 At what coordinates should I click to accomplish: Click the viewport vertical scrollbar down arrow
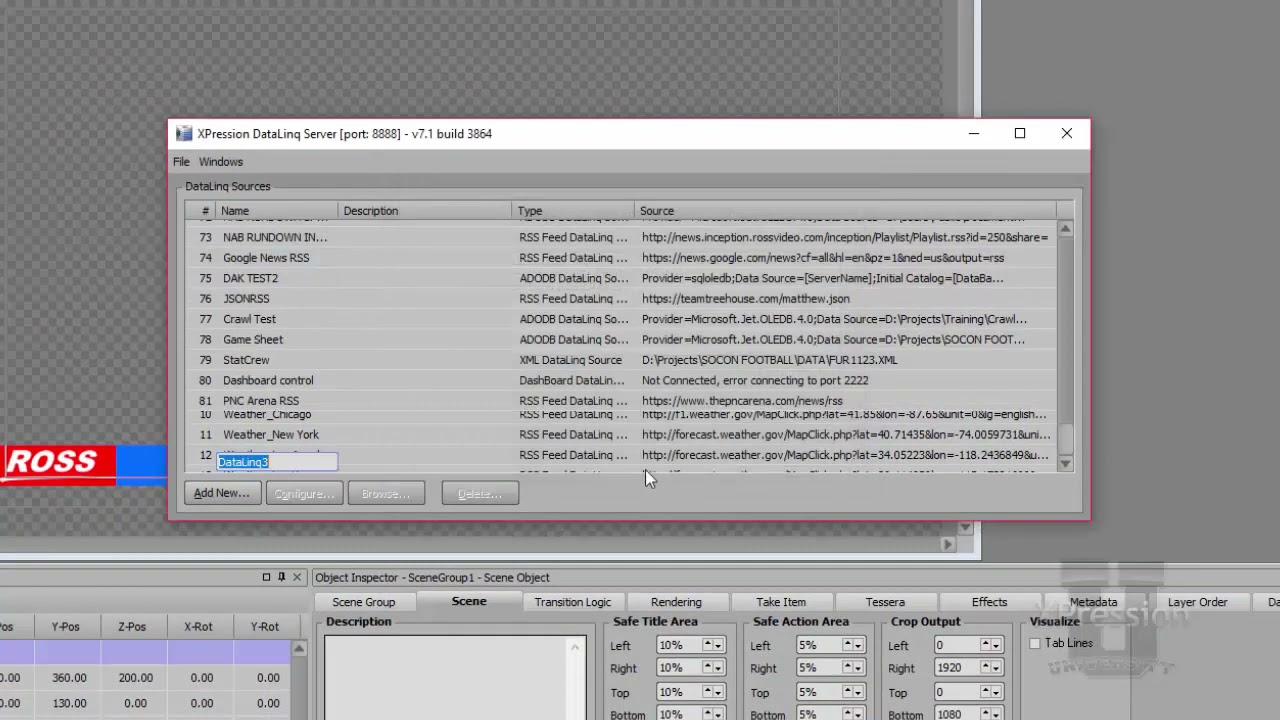pos(965,527)
